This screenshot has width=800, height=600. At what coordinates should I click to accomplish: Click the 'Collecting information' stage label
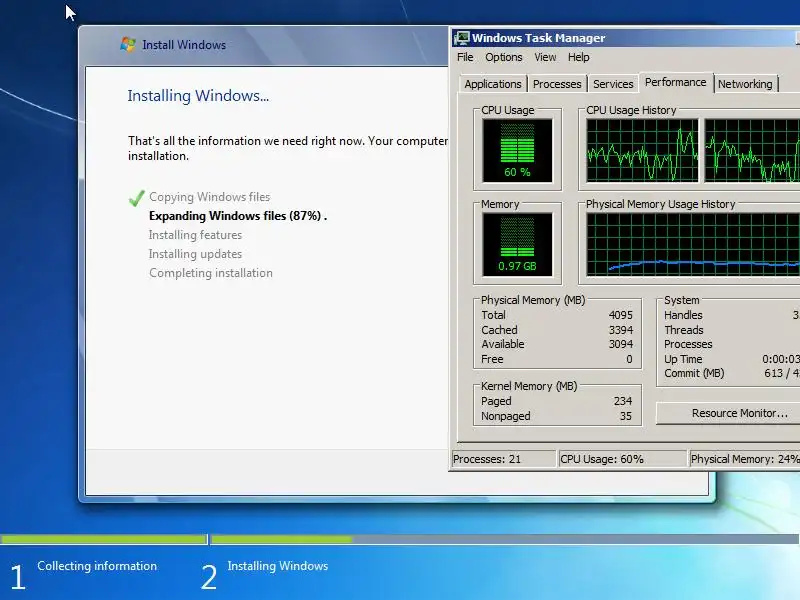[x=97, y=566]
